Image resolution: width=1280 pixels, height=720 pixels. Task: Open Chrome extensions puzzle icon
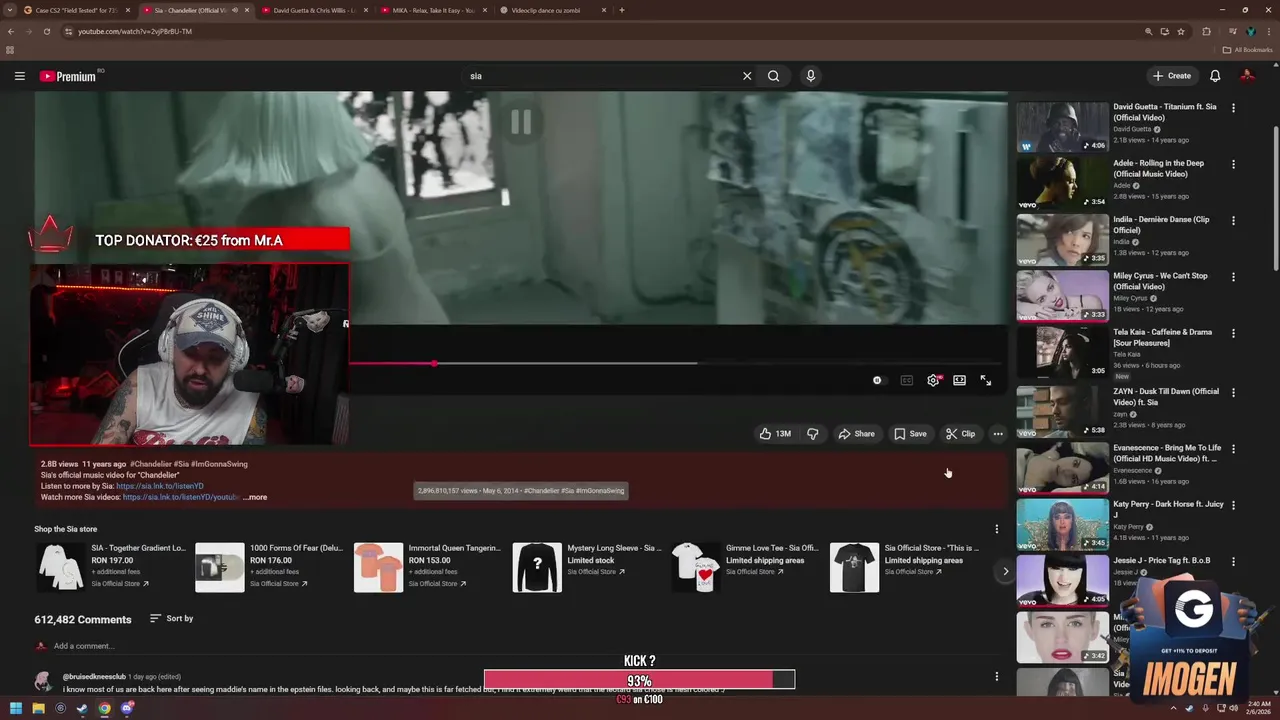[x=1206, y=31]
